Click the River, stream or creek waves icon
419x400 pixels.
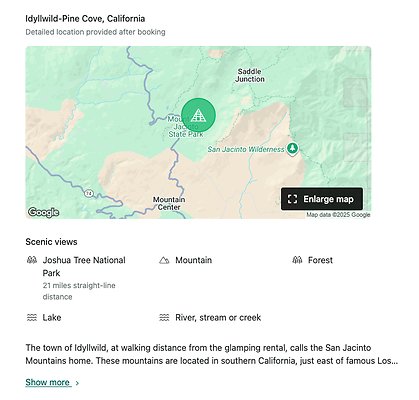pos(164,317)
